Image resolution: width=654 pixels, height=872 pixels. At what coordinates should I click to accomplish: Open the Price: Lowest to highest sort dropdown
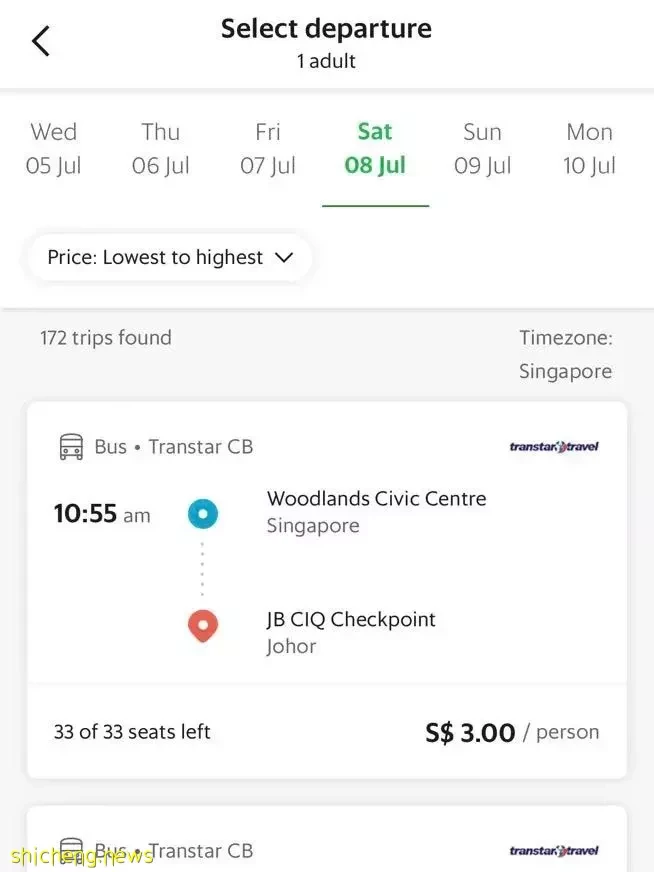[x=169, y=257]
